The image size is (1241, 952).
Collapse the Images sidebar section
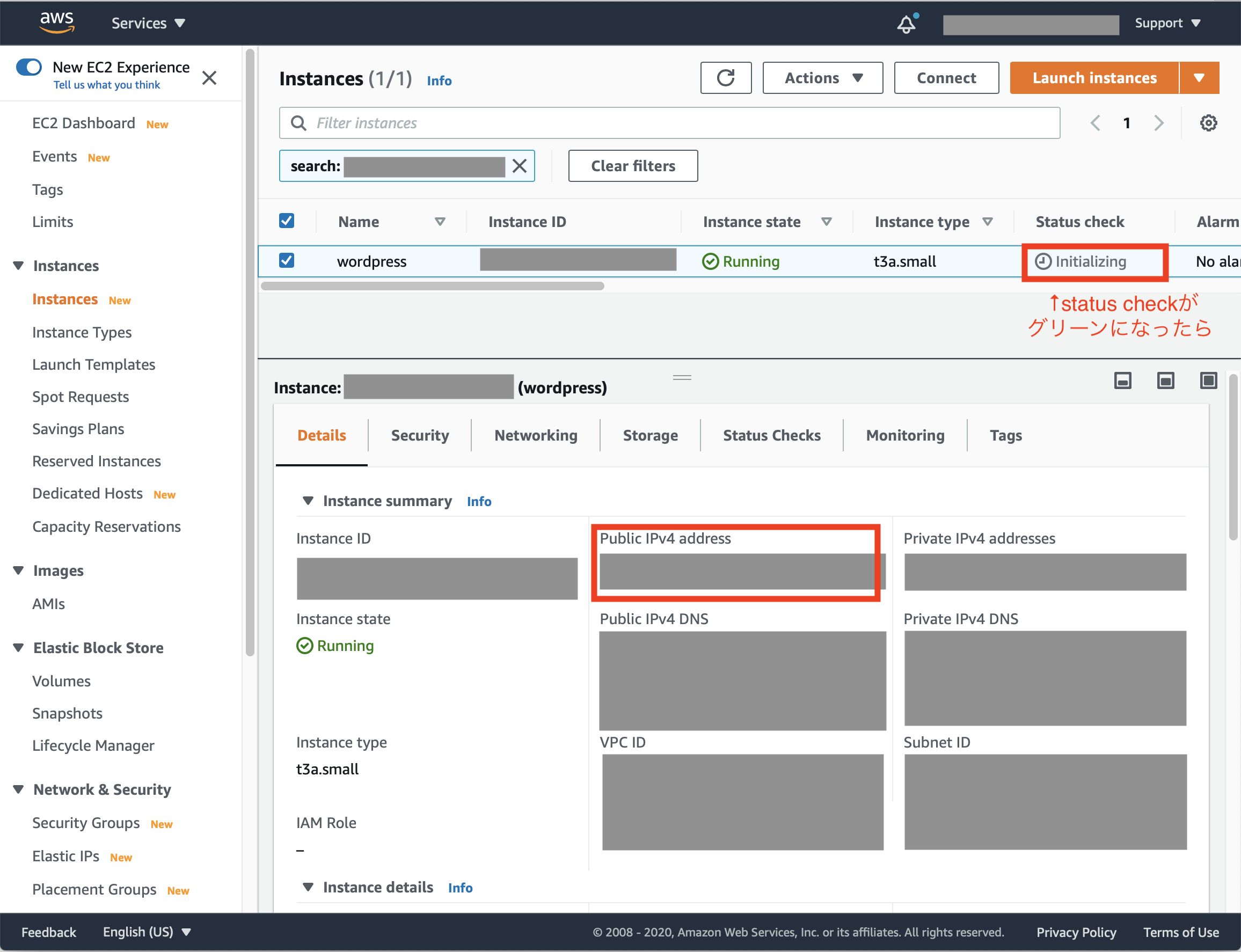click(x=18, y=570)
